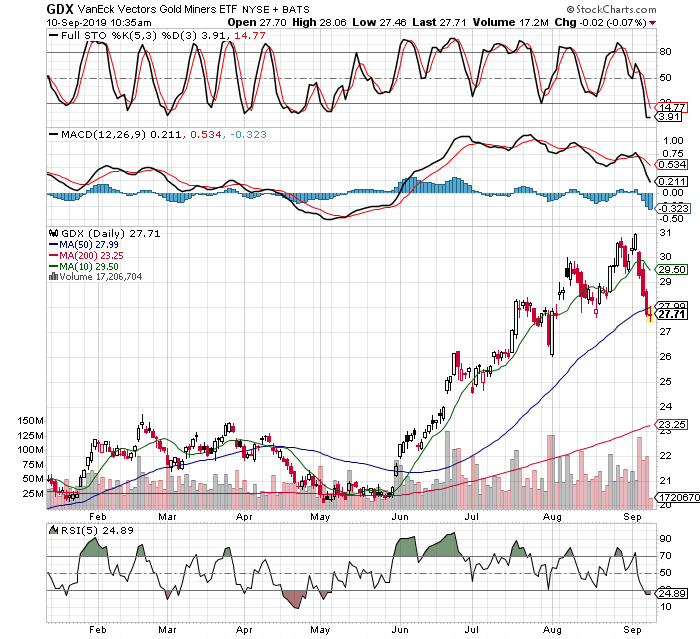Image resolution: width=700 pixels, height=639 pixels.
Task: Click the MA(200) 23.25 legend entry
Action: [91, 256]
